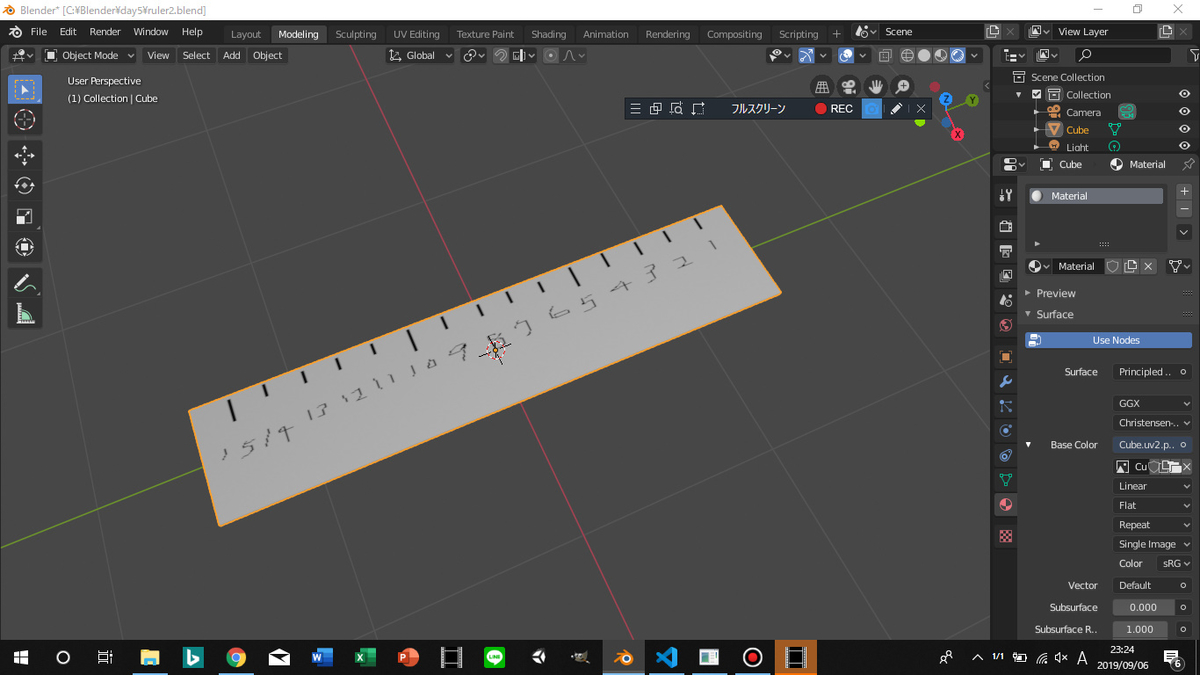This screenshot has height=675, width=1200.
Task: Open the Repeat extension dropdown
Action: point(1153,525)
